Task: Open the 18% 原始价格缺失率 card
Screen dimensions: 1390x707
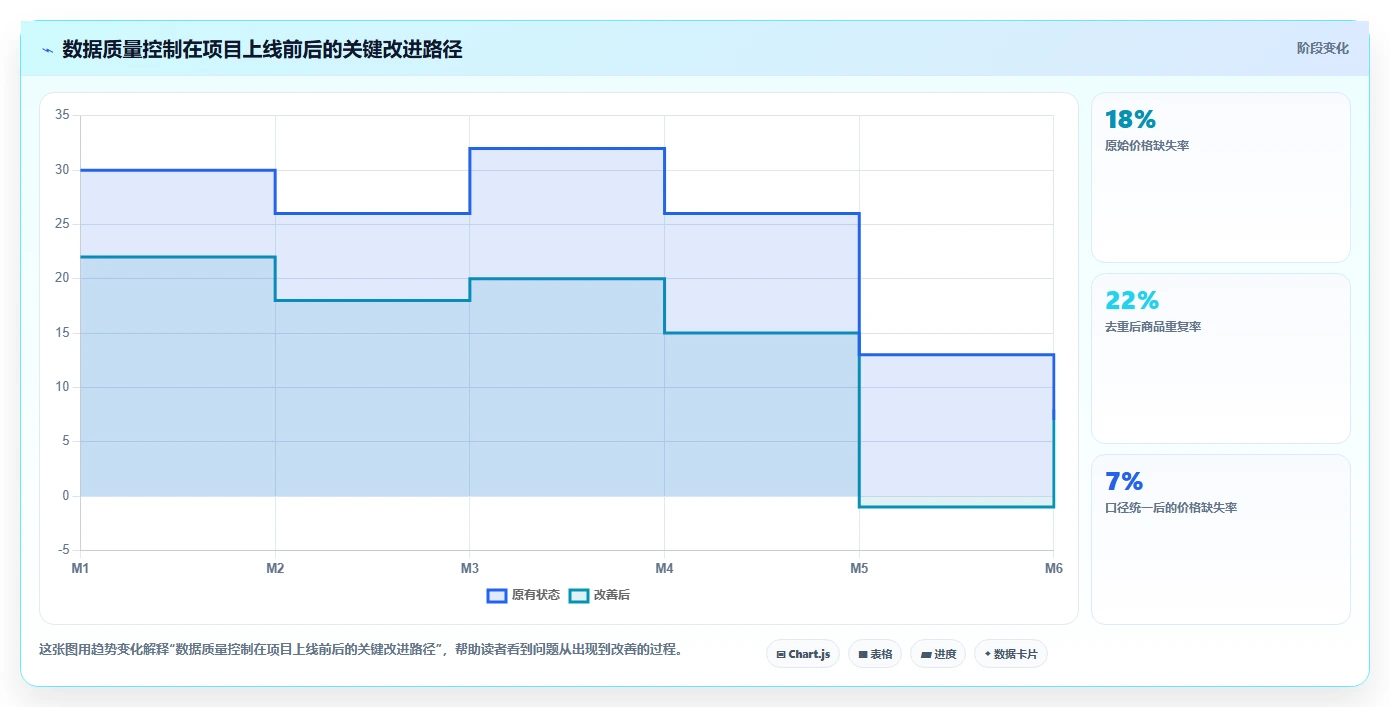Action: coord(1220,177)
